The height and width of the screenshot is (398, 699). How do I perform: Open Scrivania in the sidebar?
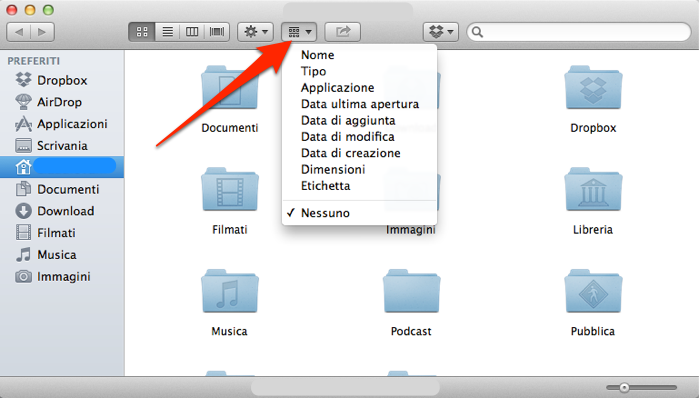coord(62,146)
